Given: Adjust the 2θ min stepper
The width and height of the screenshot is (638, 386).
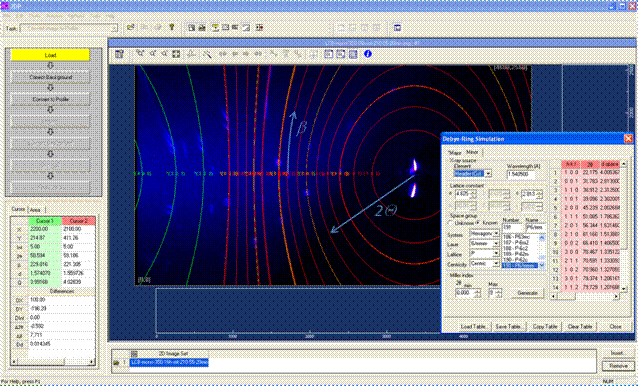Looking at the screenshot, I should pyautogui.click(x=478, y=293).
